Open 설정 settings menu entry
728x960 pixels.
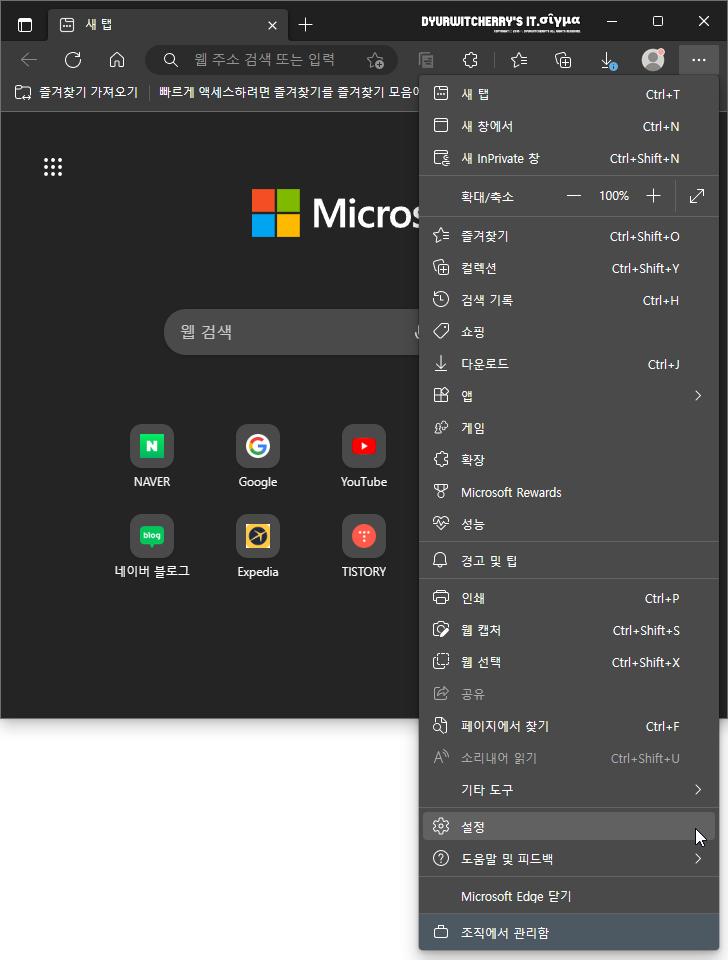pos(569,827)
